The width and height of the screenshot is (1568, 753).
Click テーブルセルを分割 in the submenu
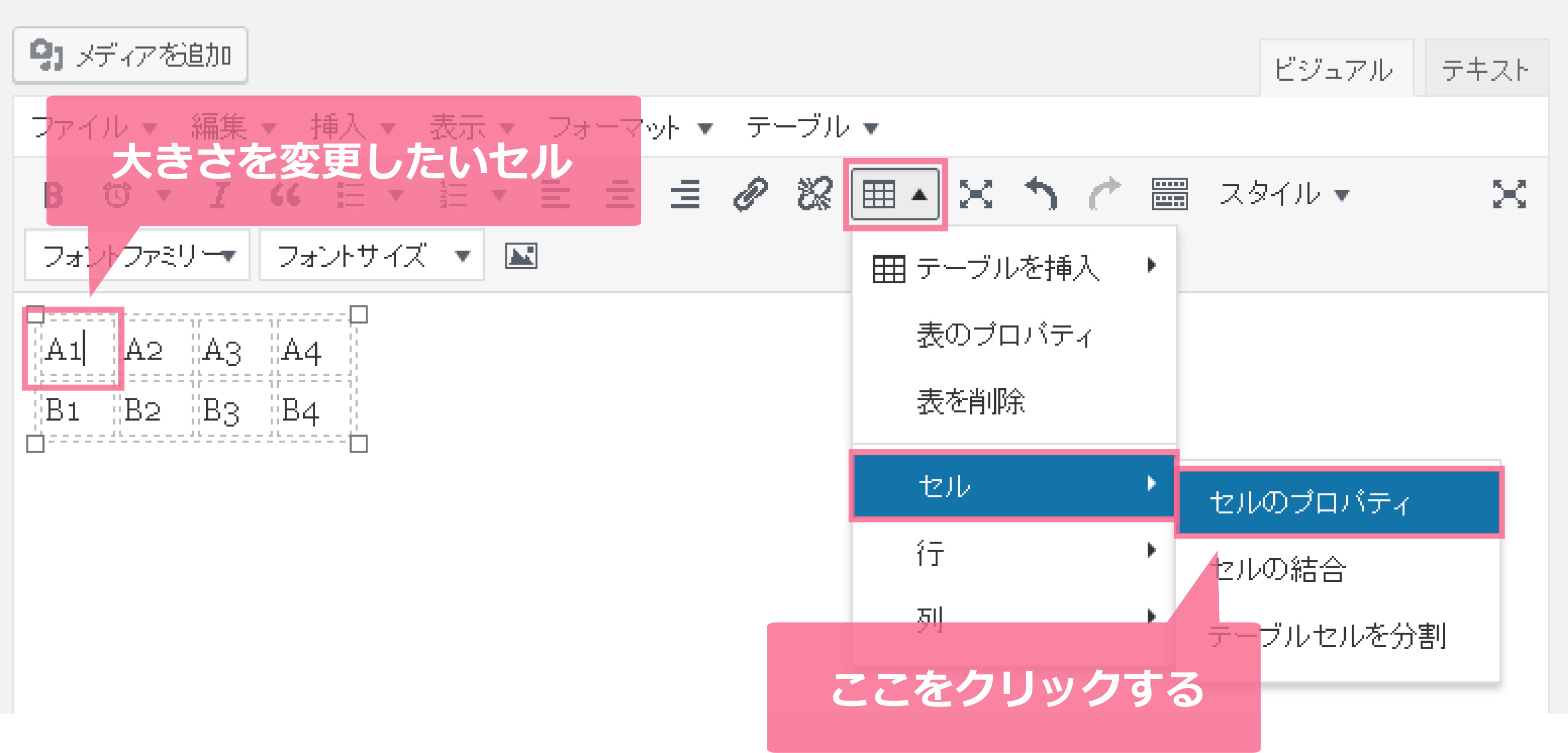click(x=1339, y=637)
